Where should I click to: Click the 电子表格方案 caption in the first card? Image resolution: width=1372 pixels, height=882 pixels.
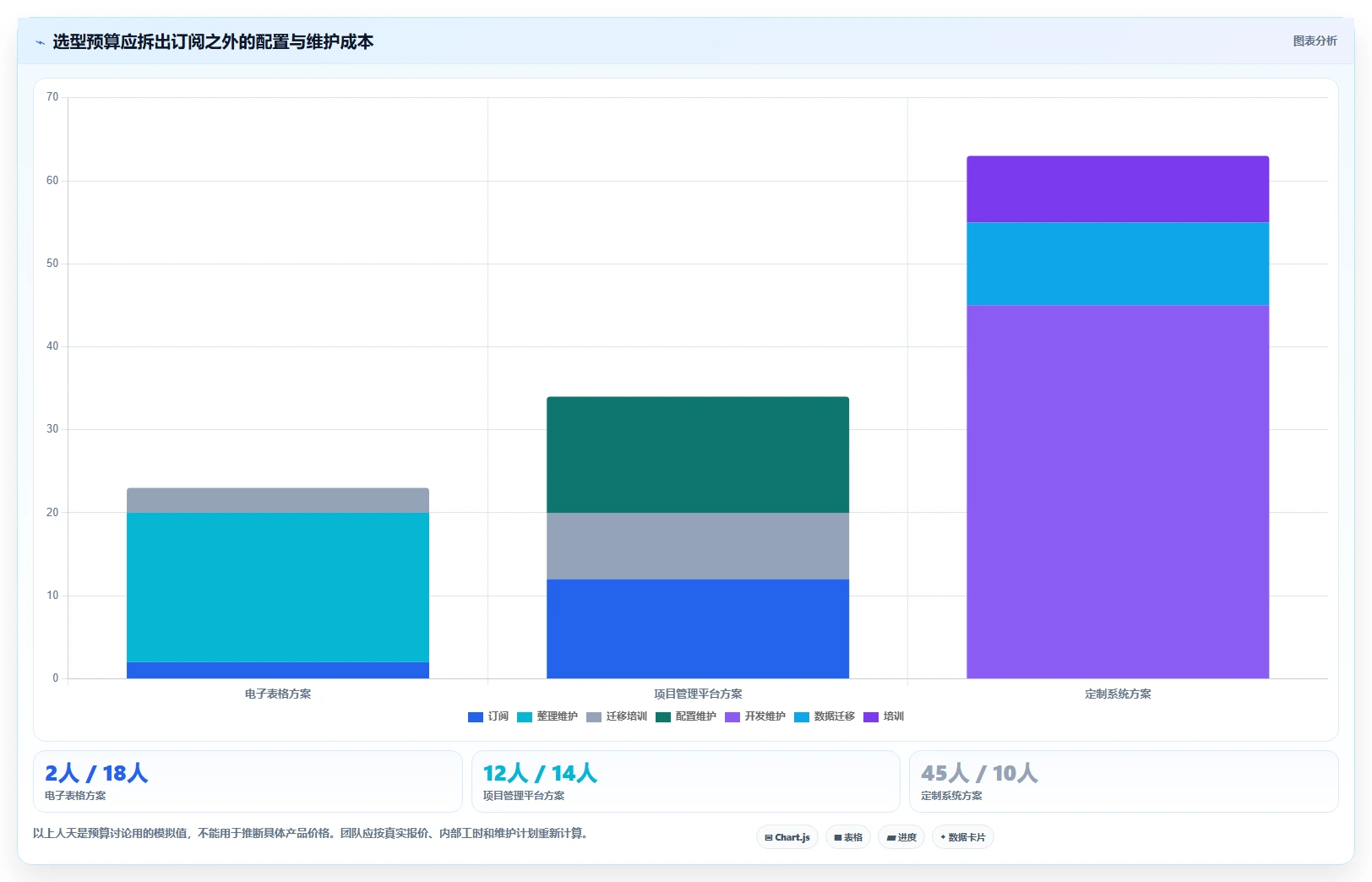tap(75, 796)
